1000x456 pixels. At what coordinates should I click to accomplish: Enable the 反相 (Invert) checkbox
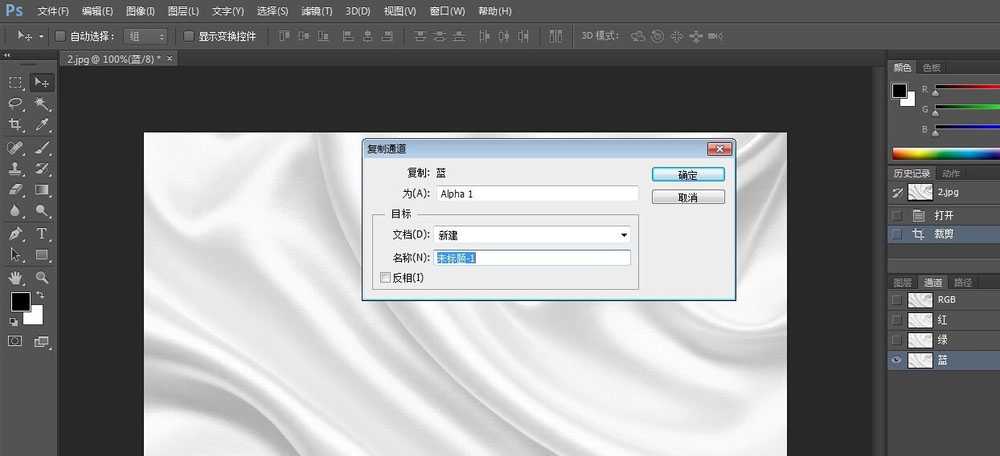[x=386, y=277]
